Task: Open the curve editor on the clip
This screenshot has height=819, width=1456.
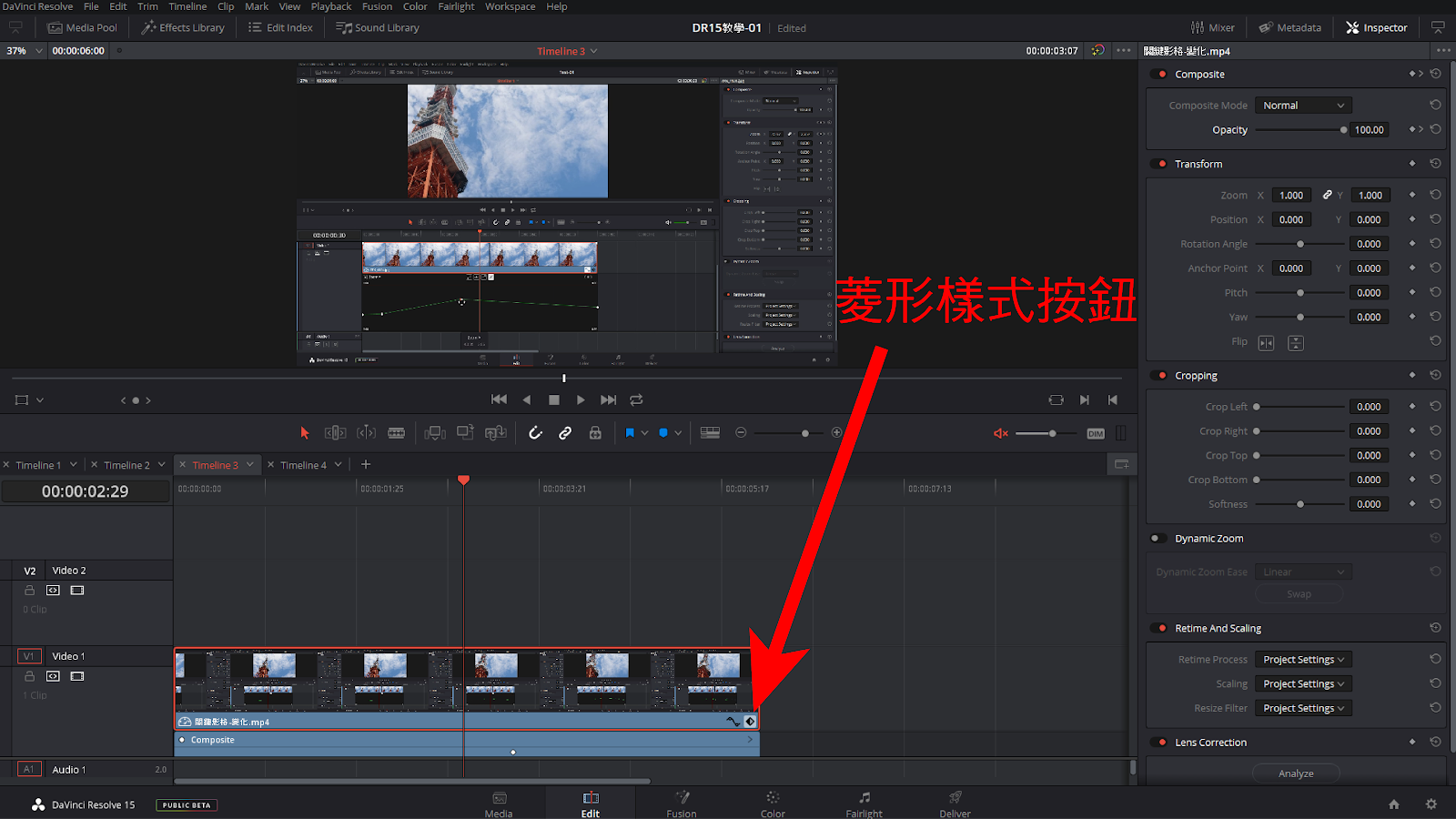Action: click(733, 722)
